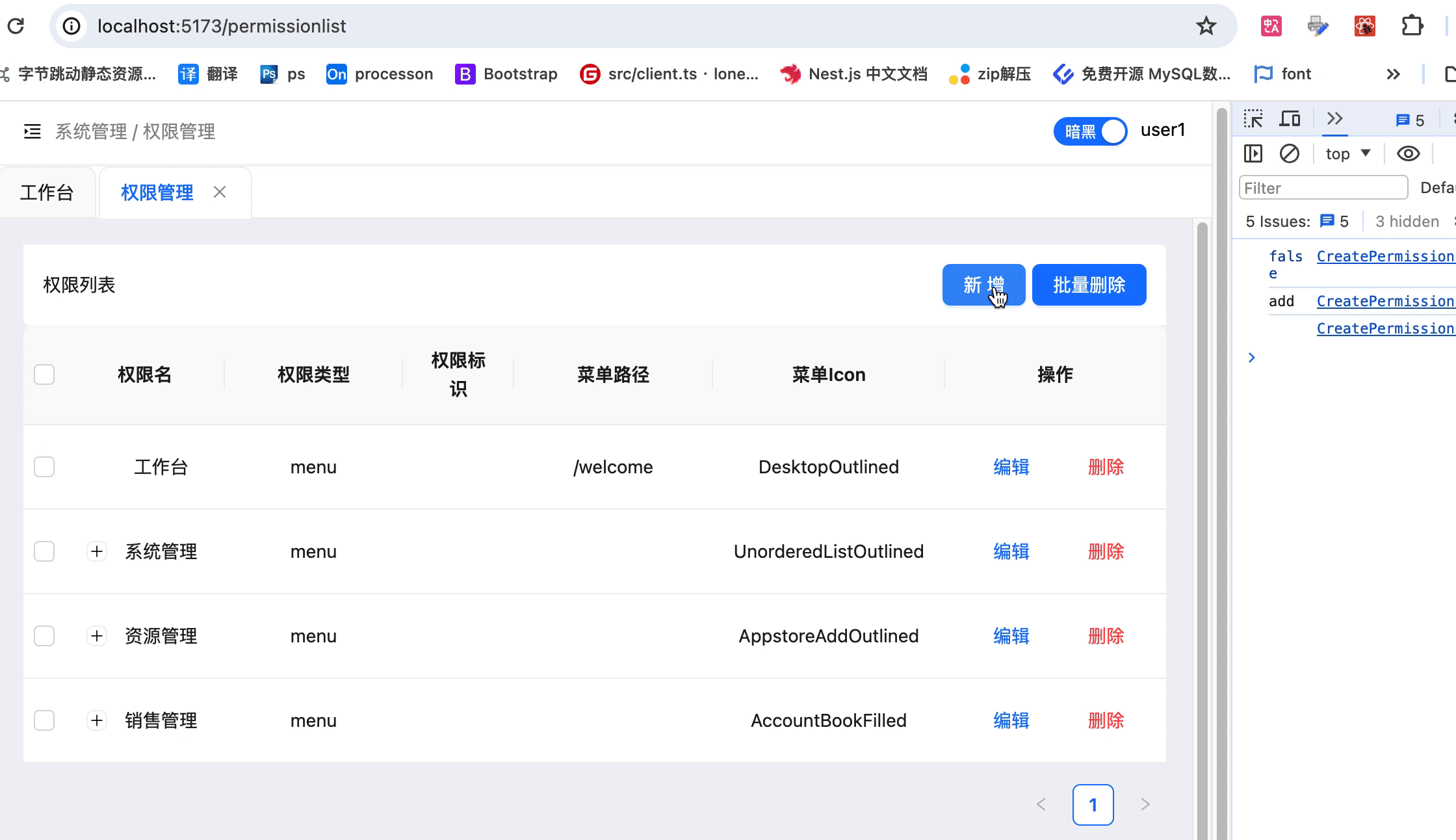
Task: Click the 批量删除 button
Action: coord(1089,285)
